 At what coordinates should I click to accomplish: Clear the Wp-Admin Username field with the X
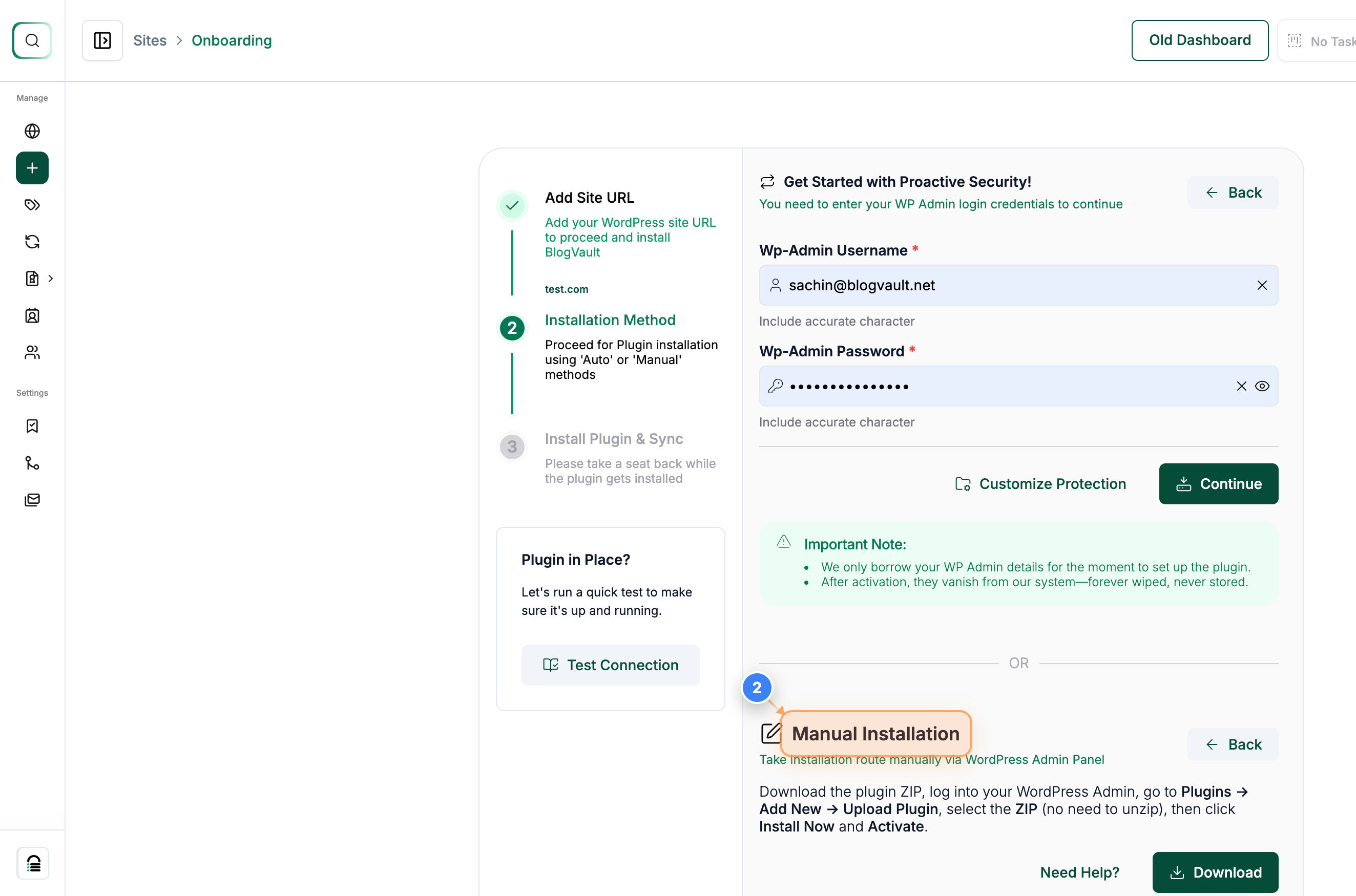coord(1262,285)
